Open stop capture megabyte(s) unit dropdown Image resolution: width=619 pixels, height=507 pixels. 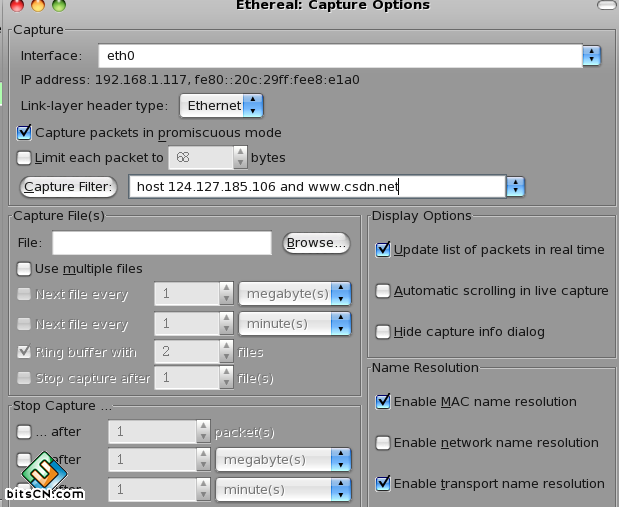(341, 460)
